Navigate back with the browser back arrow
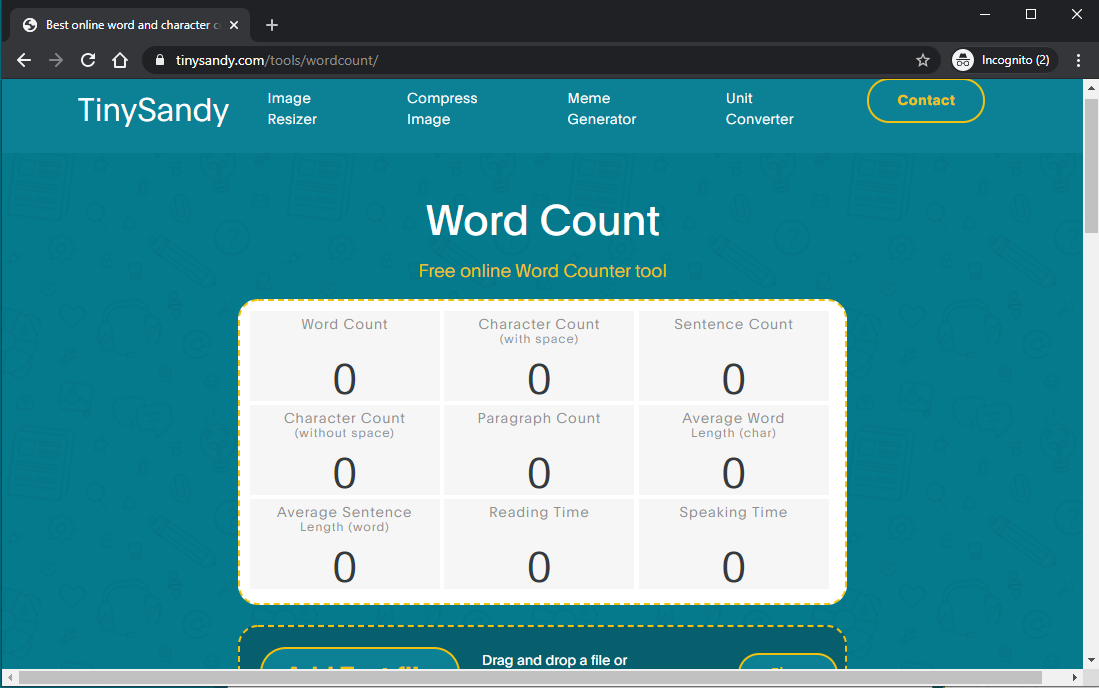This screenshot has width=1099, height=688. [24, 60]
